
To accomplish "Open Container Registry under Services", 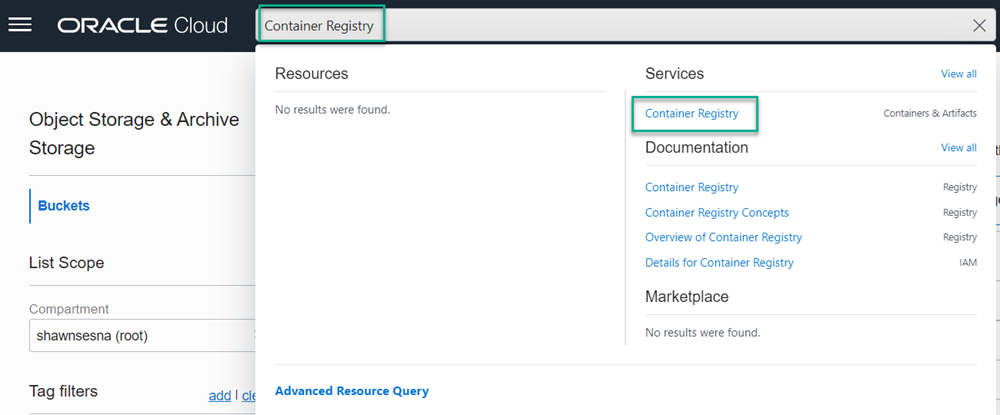I will coord(692,114).
